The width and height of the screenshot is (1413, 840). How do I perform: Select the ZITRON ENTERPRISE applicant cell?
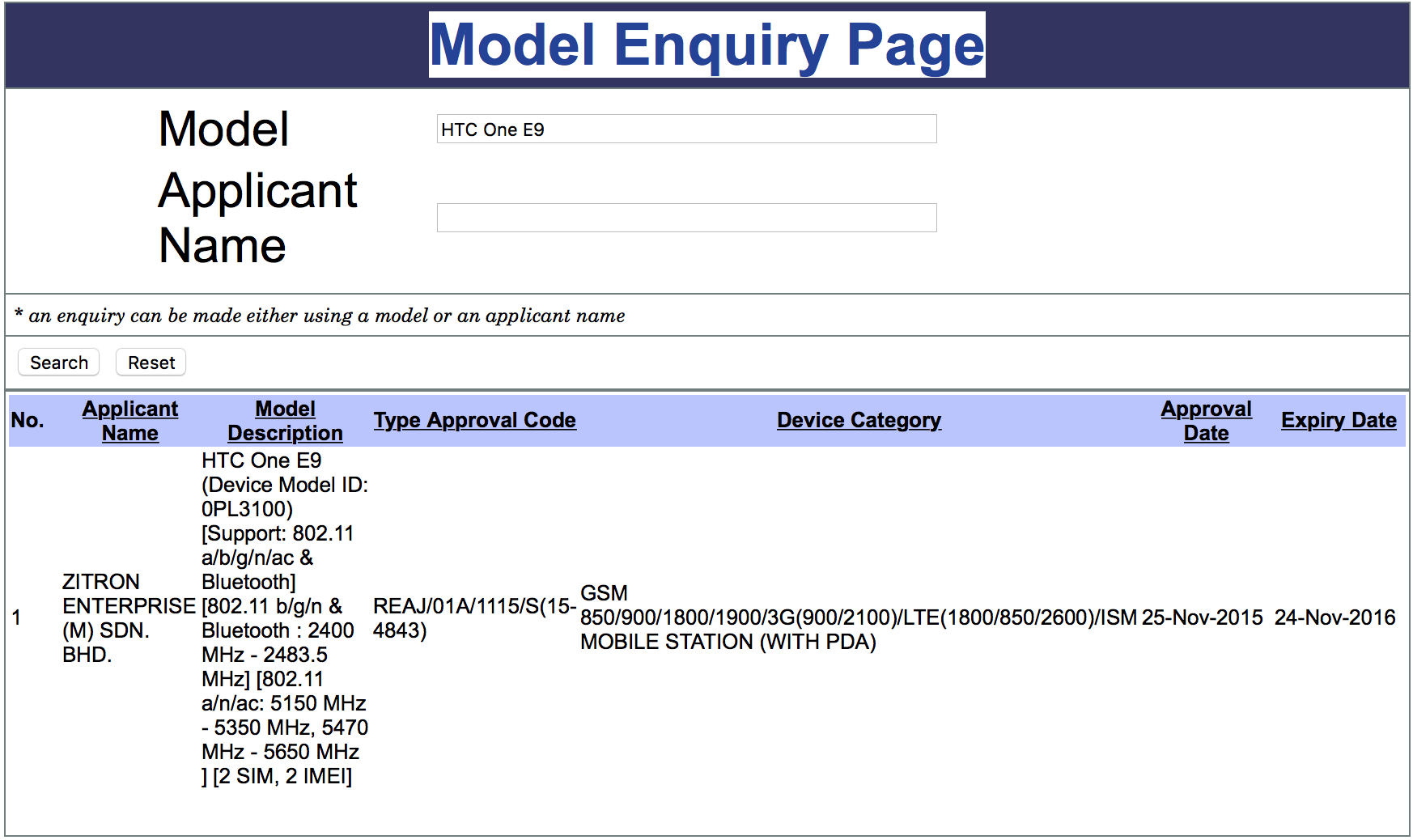click(x=129, y=618)
